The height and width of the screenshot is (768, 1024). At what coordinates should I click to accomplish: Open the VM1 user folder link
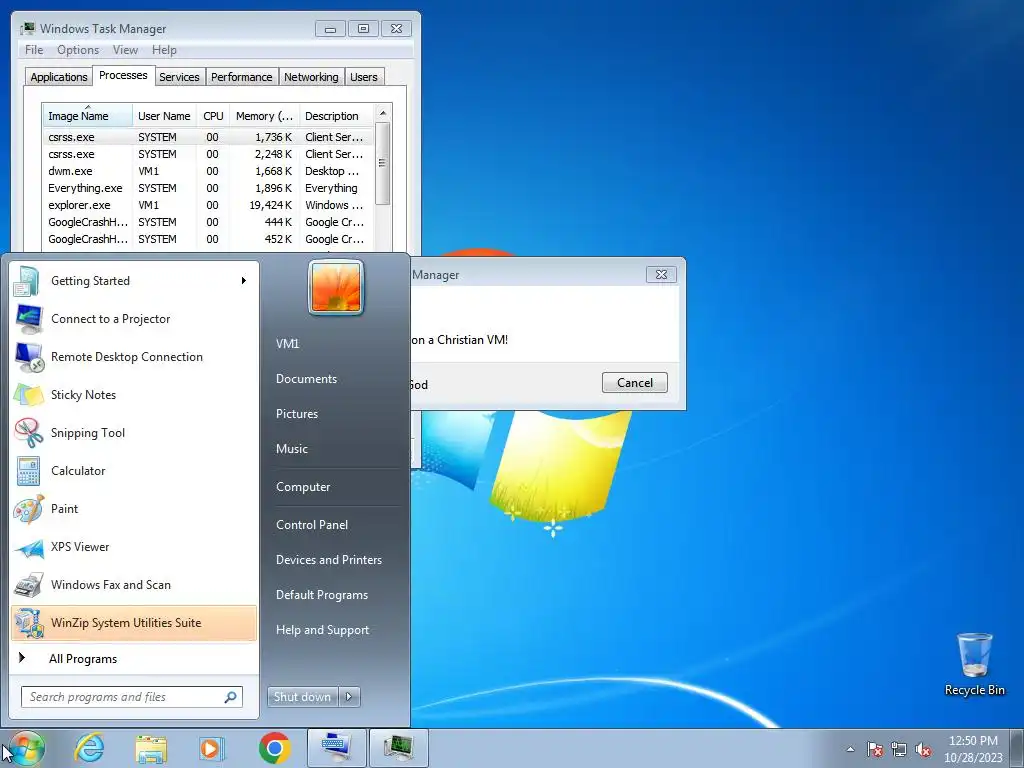point(287,344)
